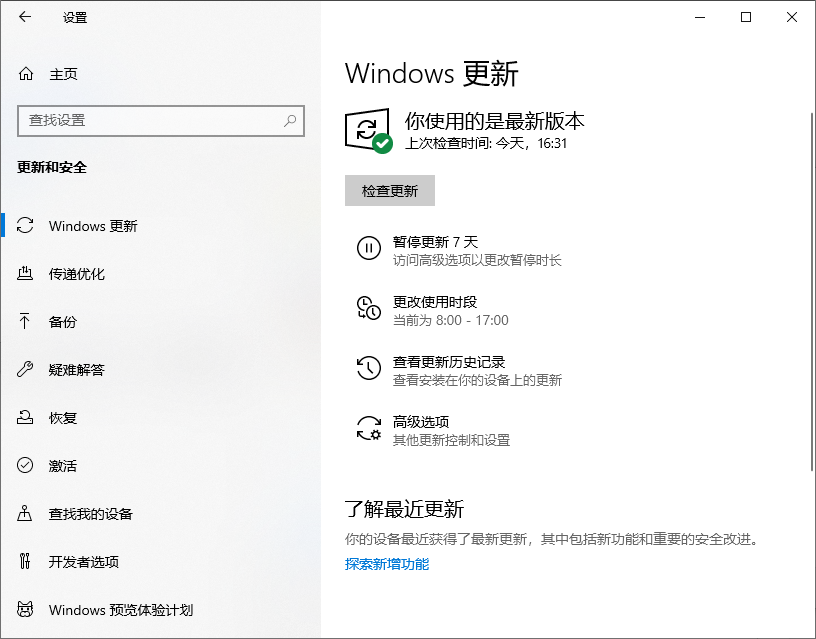The height and width of the screenshot is (639, 816).
Task: Minimize the 设置 window
Action: tap(700, 17)
